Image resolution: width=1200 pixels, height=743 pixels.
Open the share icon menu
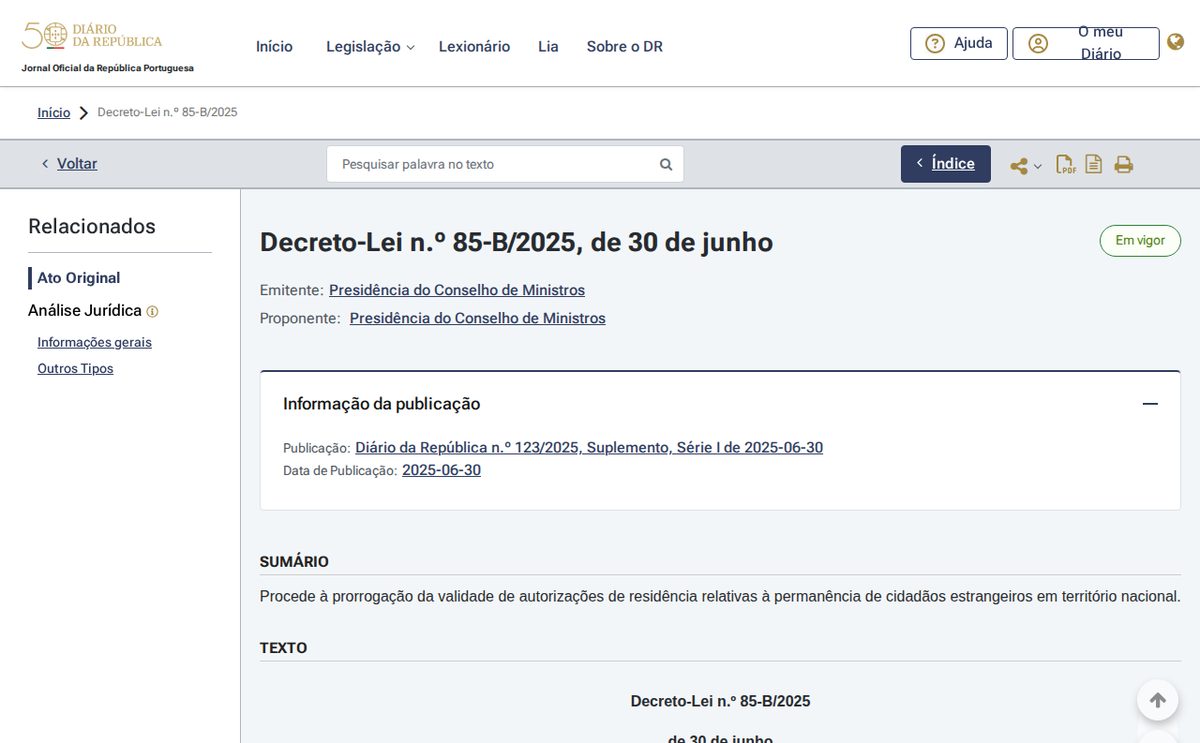(x=1019, y=166)
